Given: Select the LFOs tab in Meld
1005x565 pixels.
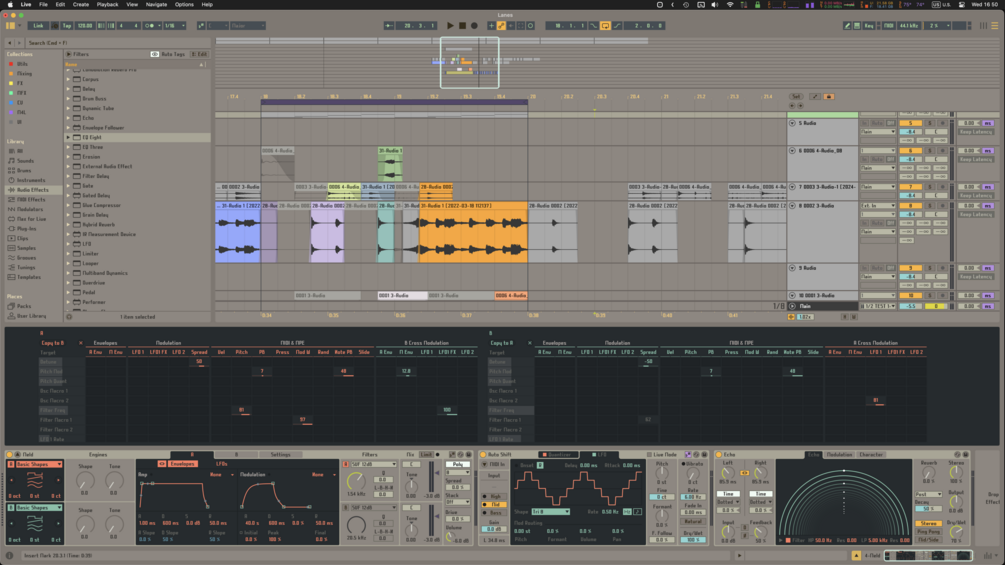Looking at the screenshot, I should [222, 464].
